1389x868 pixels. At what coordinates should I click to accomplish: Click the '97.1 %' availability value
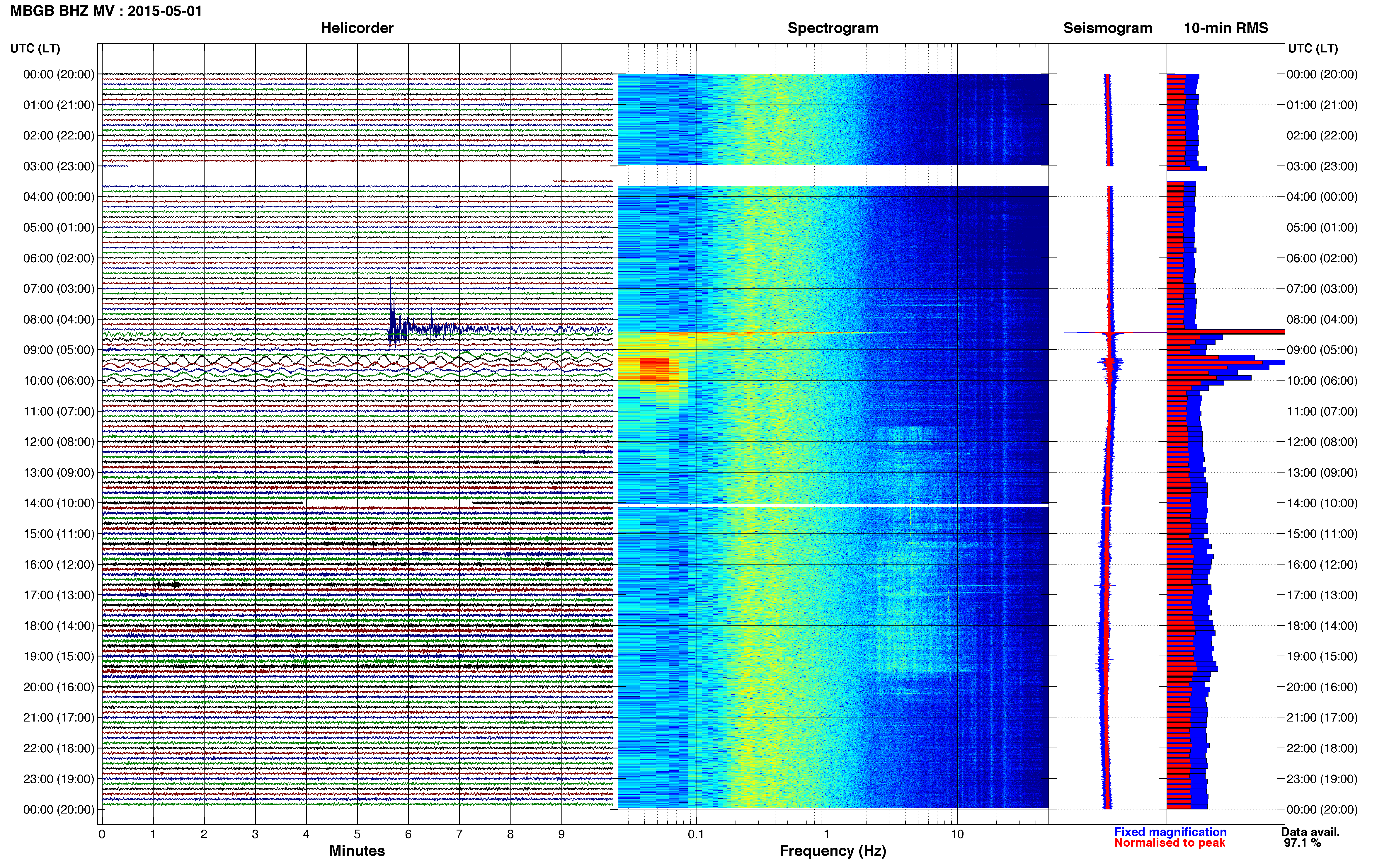1302,843
